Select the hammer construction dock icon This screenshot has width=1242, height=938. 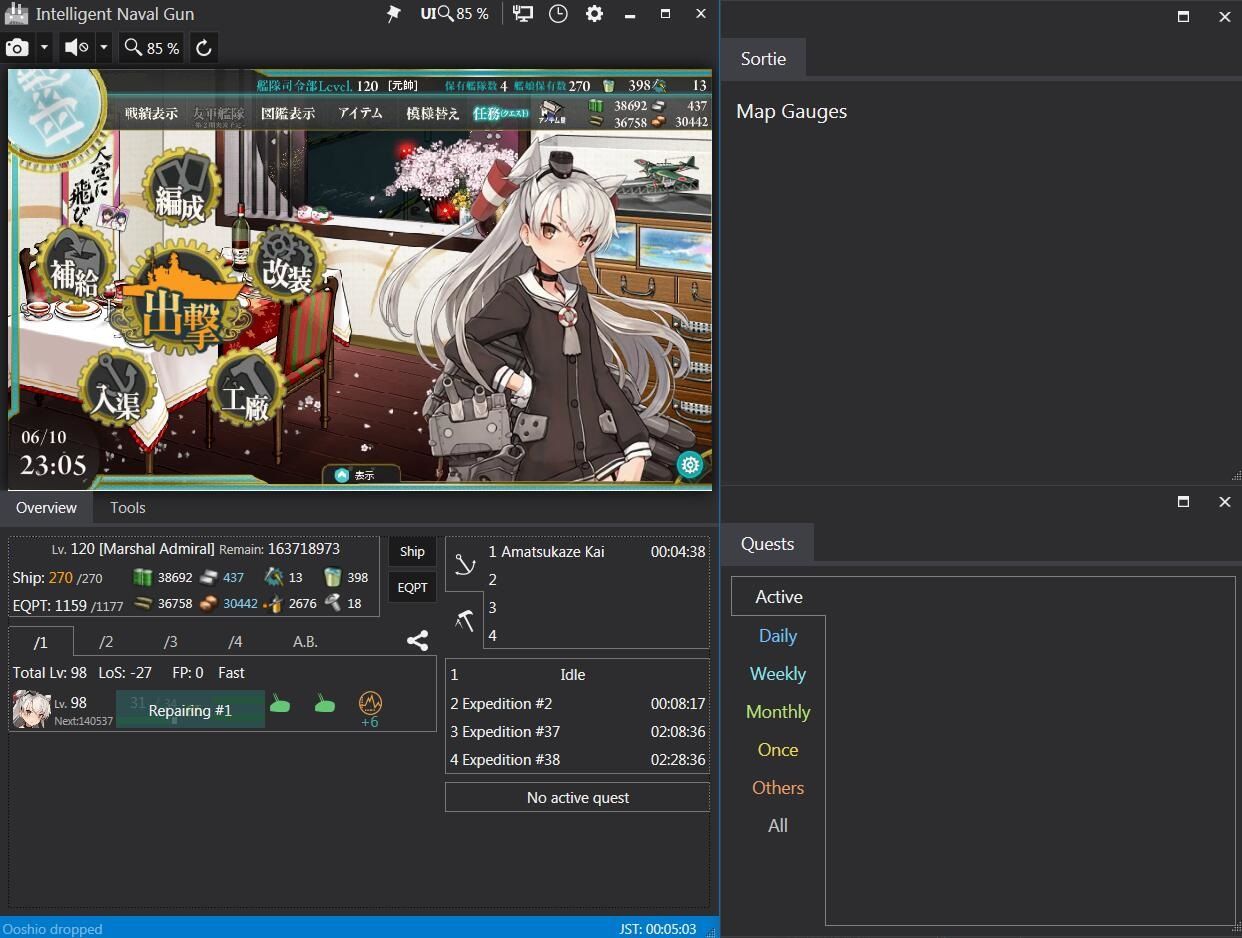pos(464,621)
